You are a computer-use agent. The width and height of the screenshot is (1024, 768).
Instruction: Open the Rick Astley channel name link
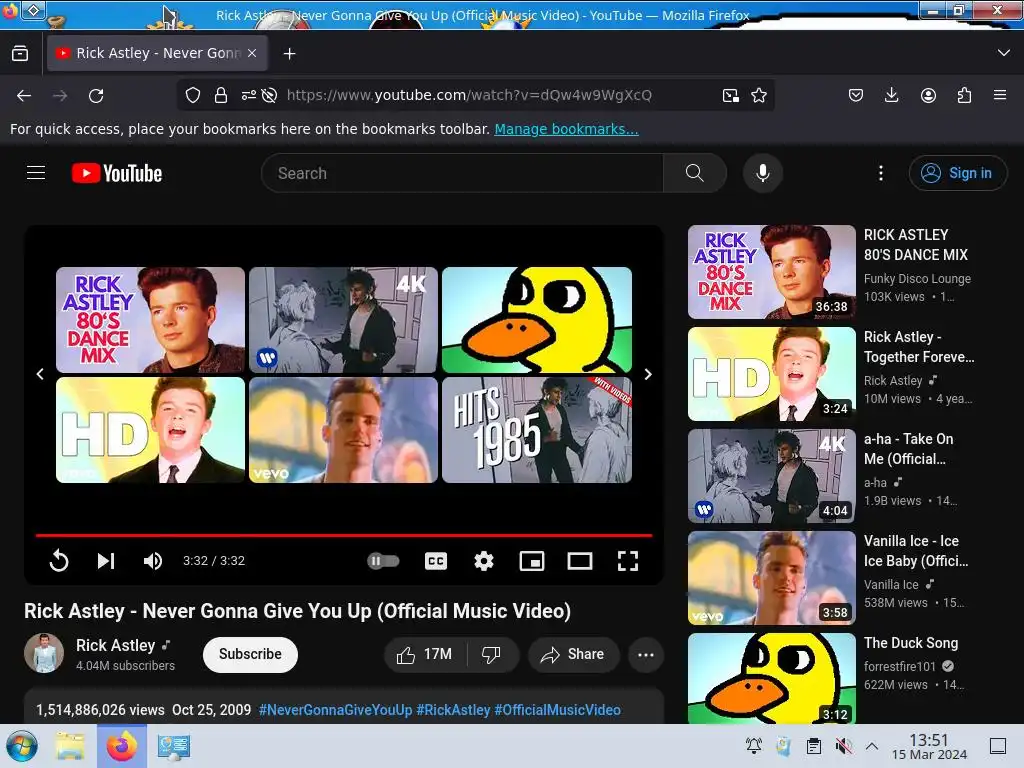[116, 645]
